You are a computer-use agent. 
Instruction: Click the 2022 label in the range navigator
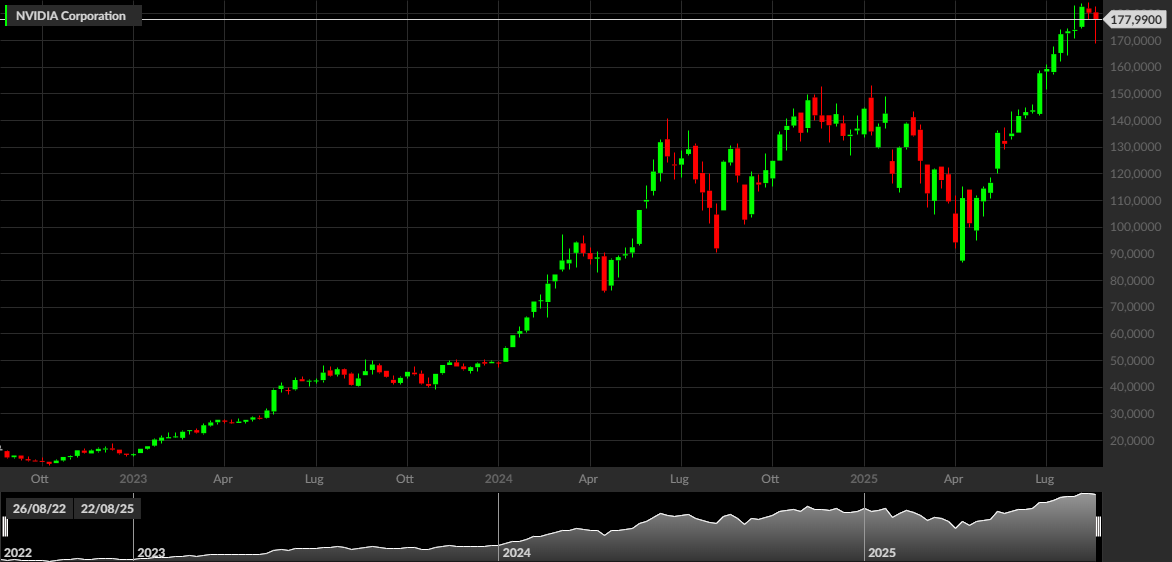tap(19, 553)
